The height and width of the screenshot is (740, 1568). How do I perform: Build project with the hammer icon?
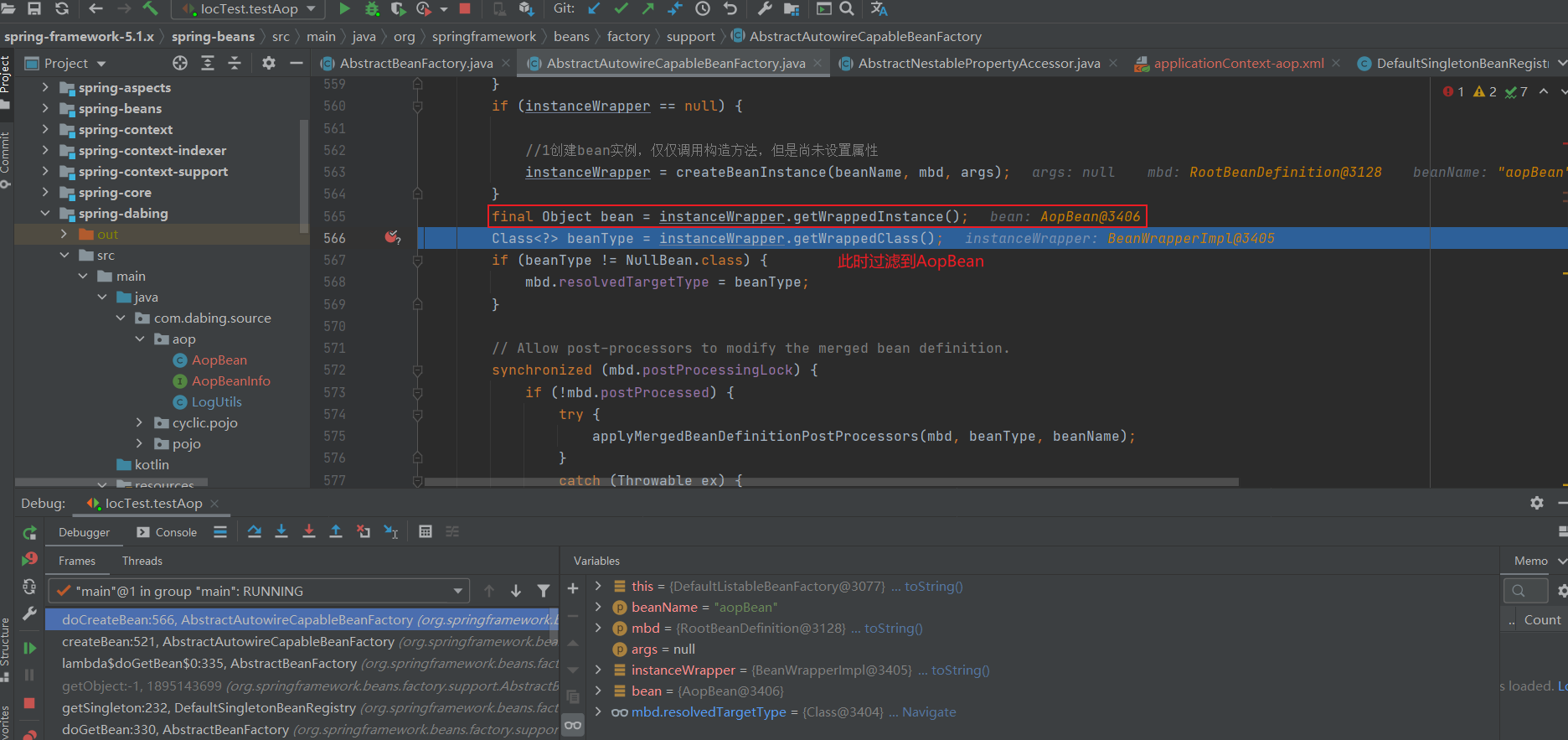click(150, 8)
